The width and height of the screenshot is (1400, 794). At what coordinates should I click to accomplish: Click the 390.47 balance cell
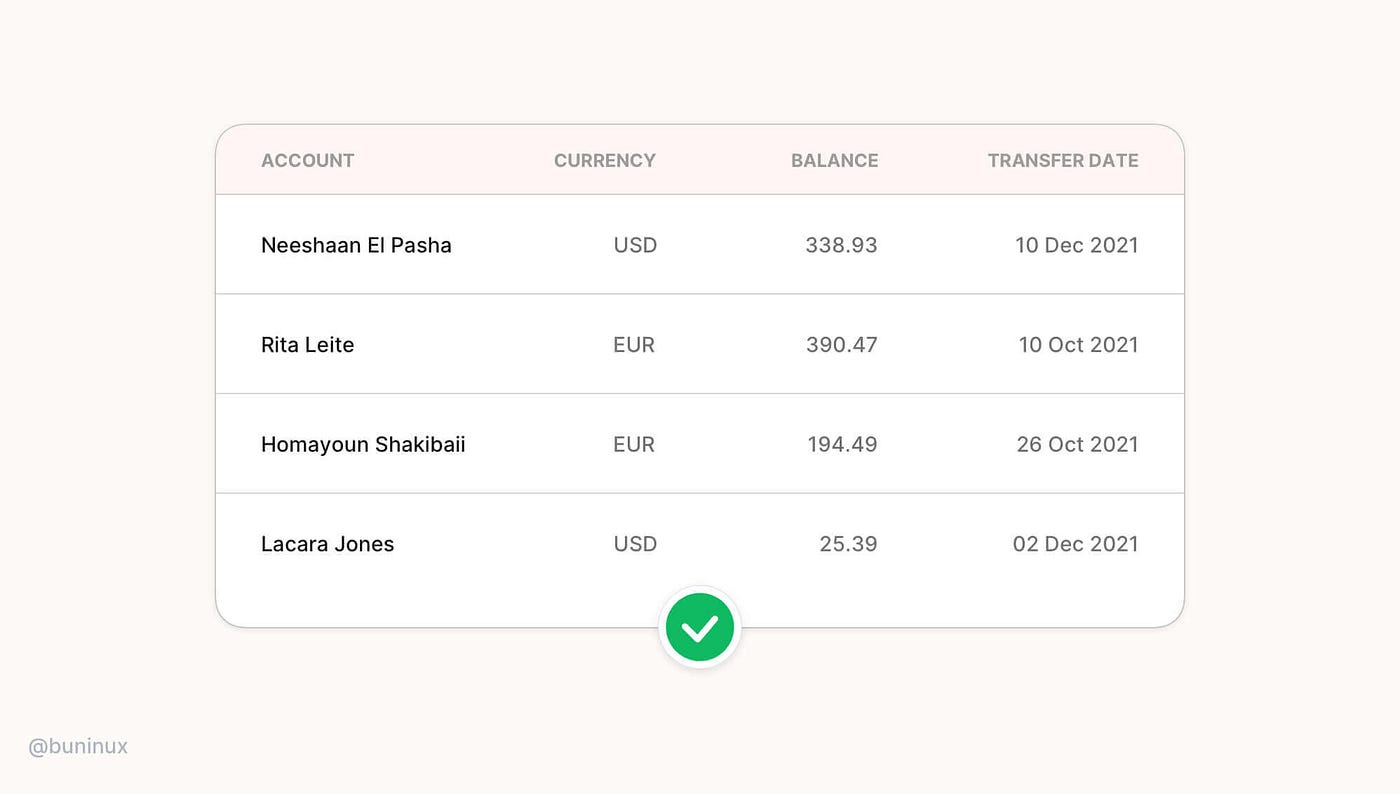point(841,345)
